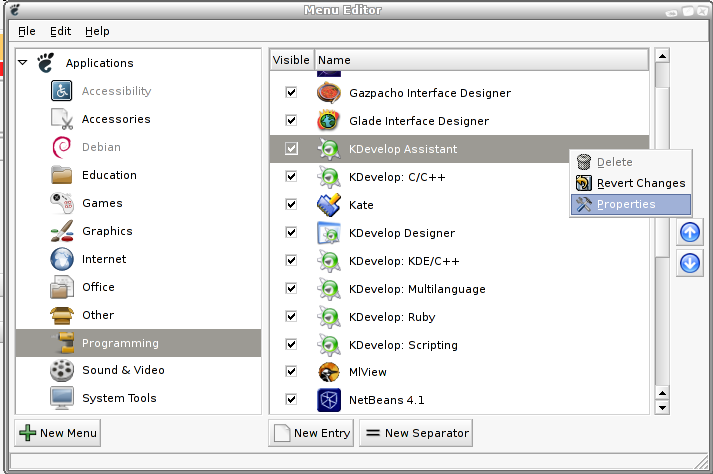Click the MlView bird icon

click(x=328, y=372)
